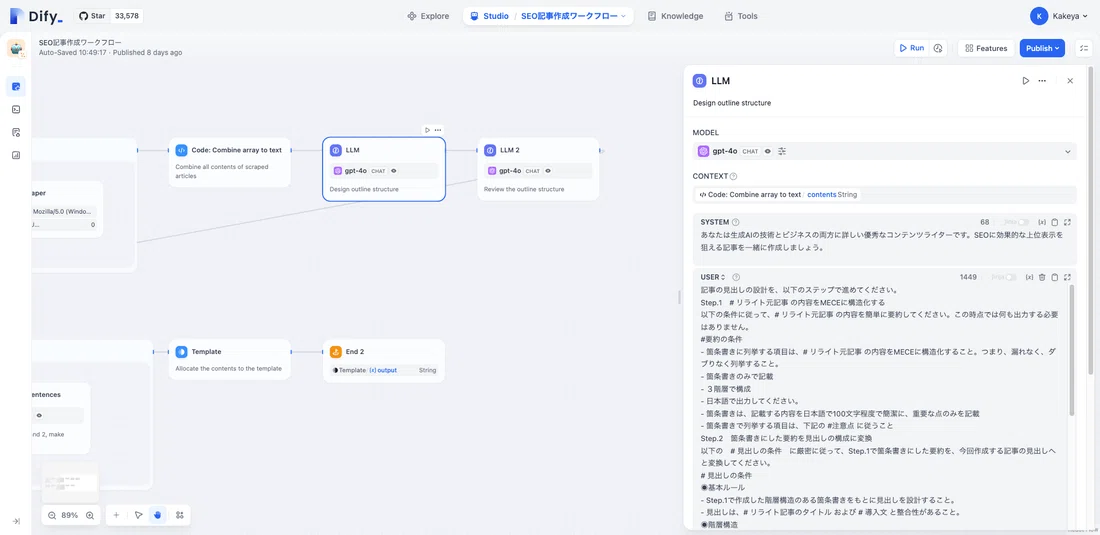The height and width of the screenshot is (535, 1100).
Task: Go to the Tools section
Action: [x=741, y=16]
